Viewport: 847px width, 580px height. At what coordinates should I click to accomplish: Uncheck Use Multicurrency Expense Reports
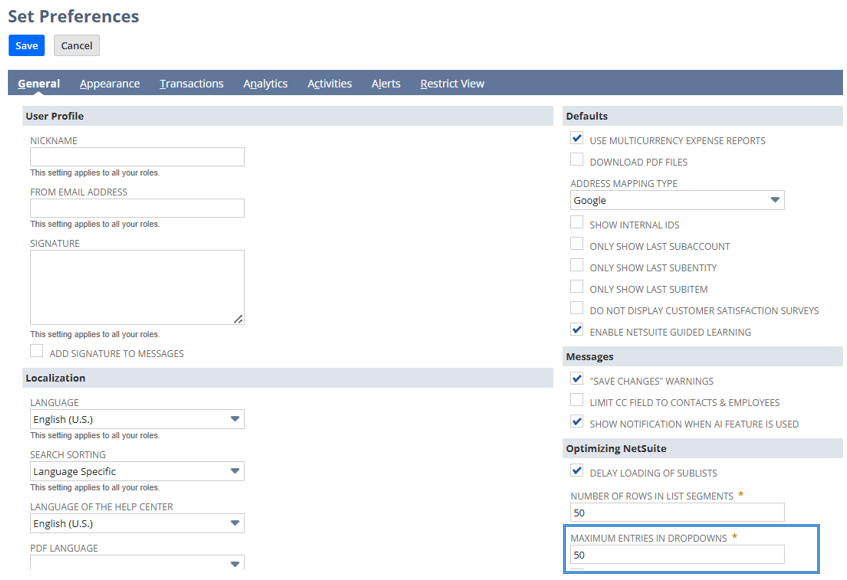click(577, 138)
